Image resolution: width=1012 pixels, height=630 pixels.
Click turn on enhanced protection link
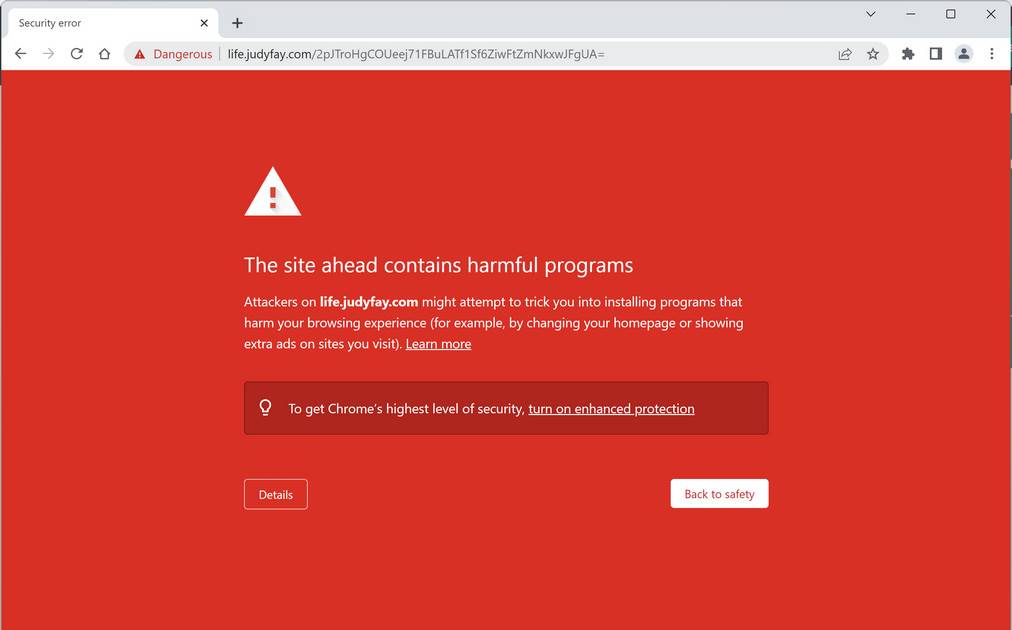611,409
